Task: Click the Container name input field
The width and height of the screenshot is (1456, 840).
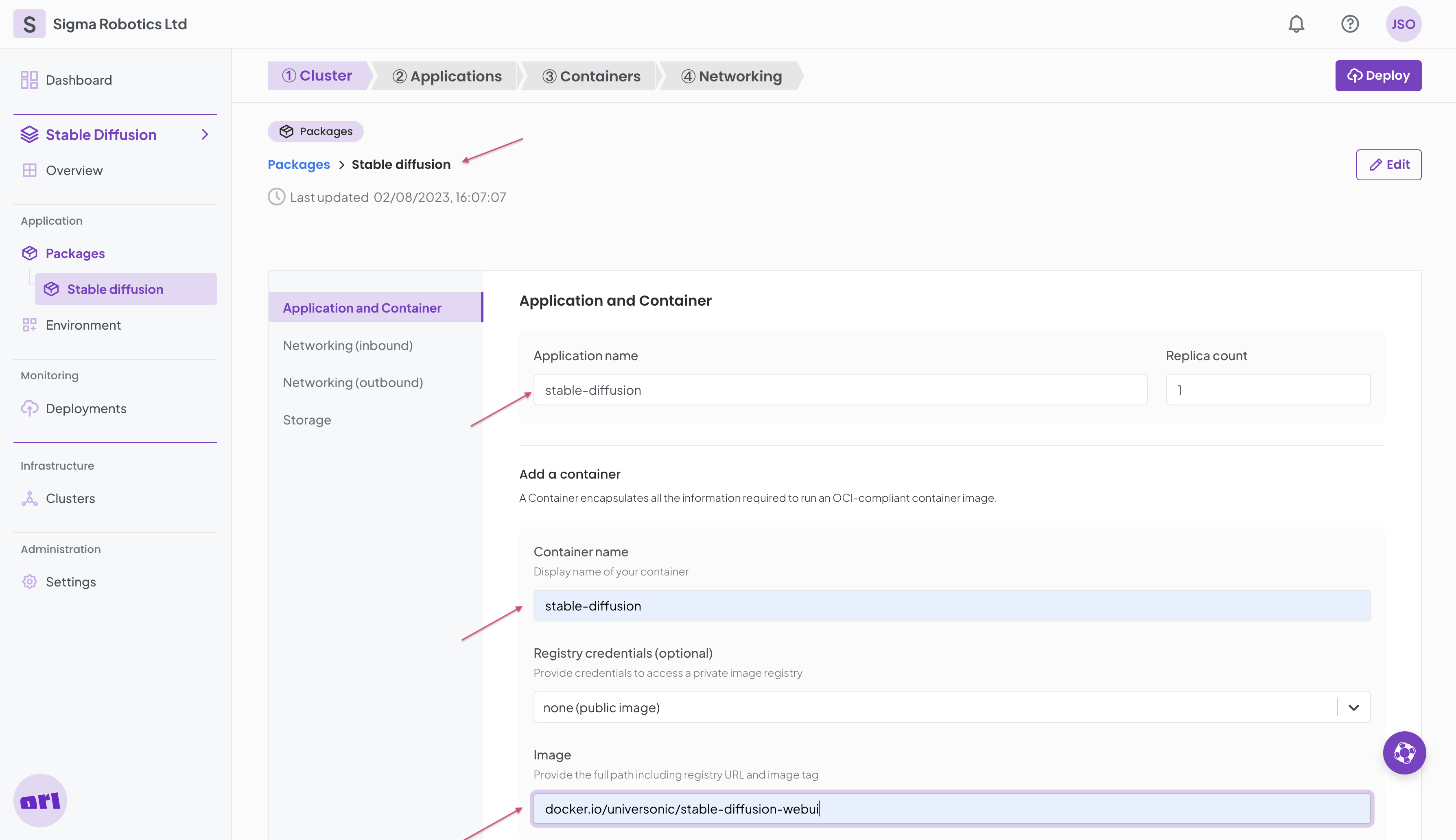Action: coord(952,606)
